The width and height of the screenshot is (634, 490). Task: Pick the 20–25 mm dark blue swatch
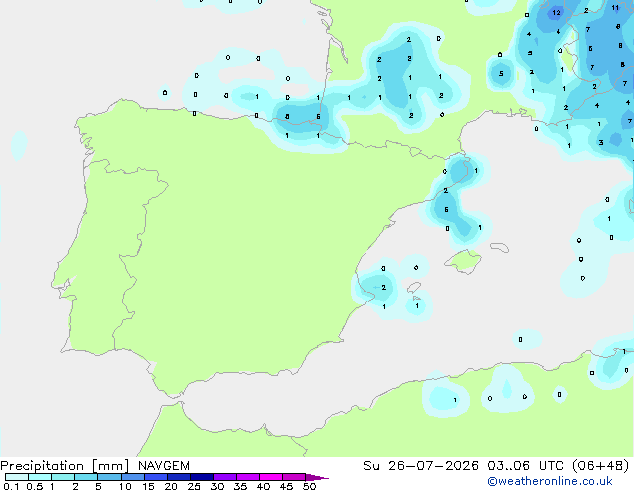178,477
